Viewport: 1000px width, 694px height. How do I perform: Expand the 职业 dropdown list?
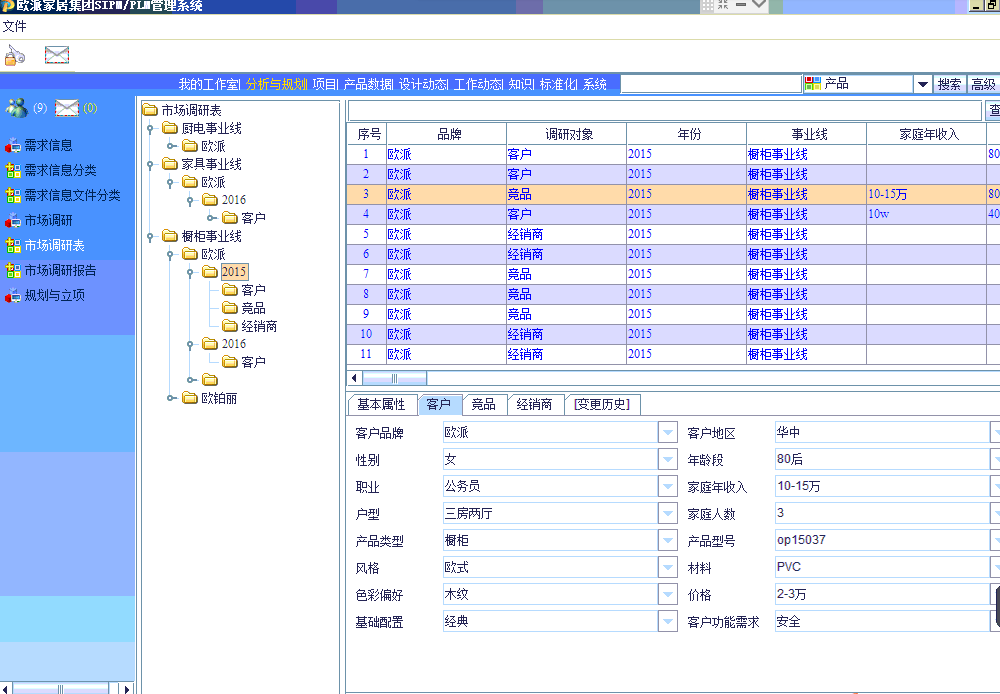click(668, 487)
